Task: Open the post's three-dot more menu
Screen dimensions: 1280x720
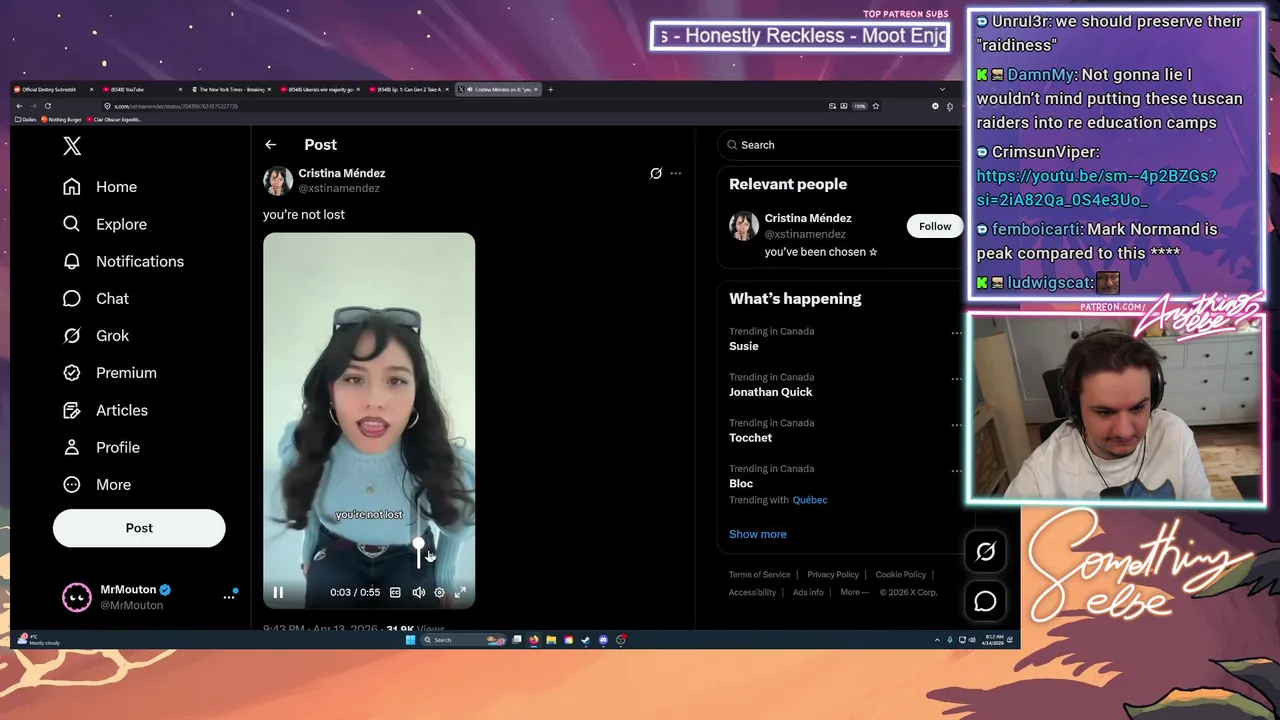Action: point(676,173)
